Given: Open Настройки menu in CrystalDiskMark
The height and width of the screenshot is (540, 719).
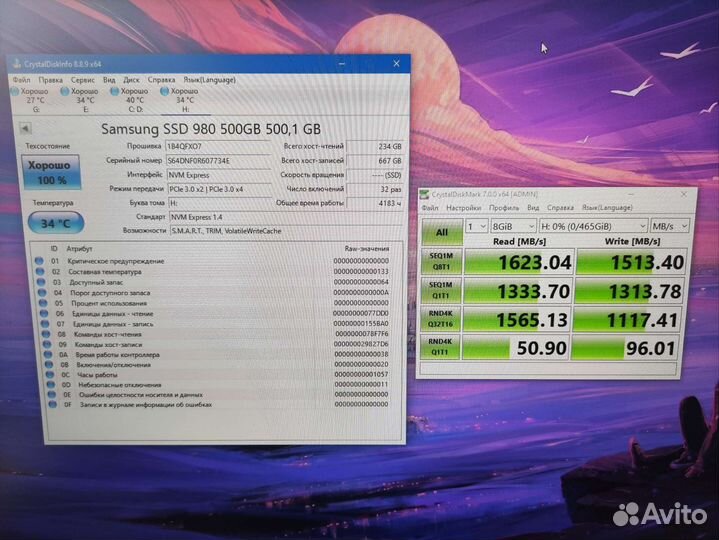Looking at the screenshot, I should point(464,208).
